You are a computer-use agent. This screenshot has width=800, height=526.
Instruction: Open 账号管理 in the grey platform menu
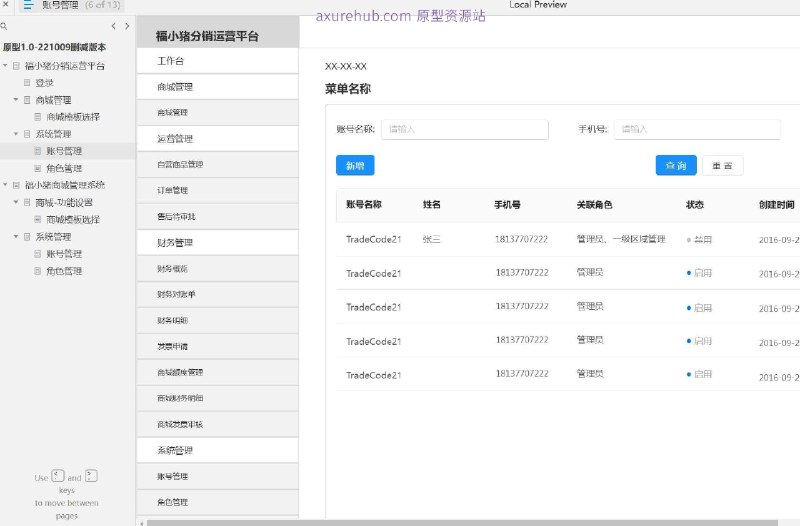(x=217, y=476)
